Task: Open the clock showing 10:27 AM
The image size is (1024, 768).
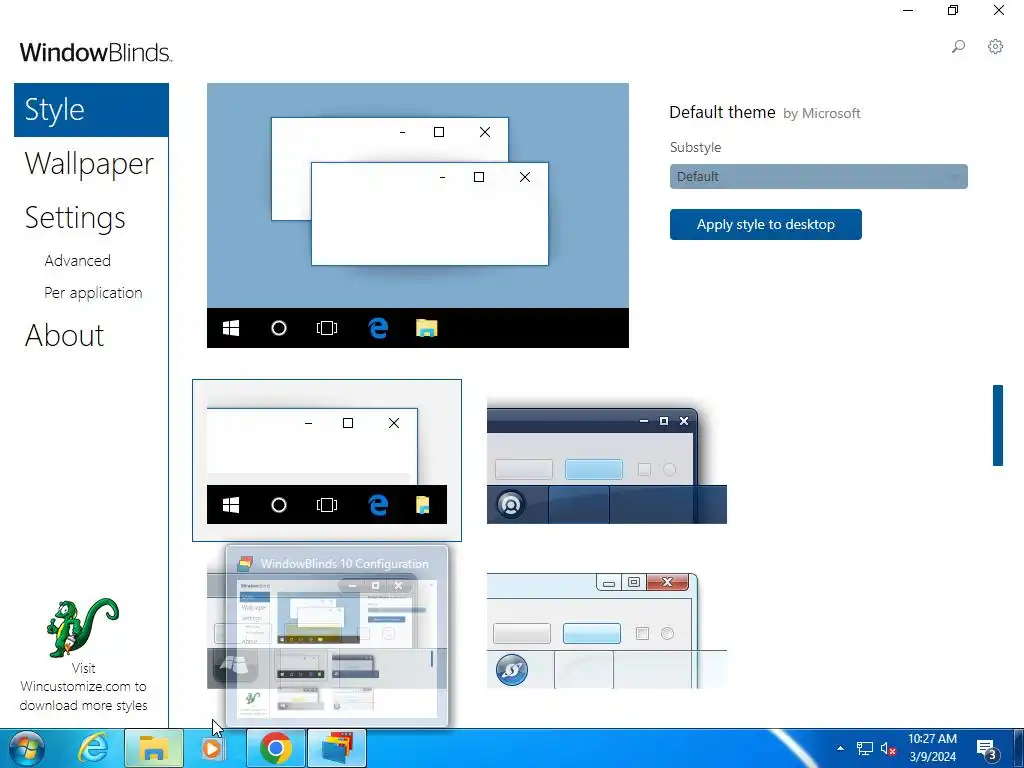Action: [x=932, y=748]
